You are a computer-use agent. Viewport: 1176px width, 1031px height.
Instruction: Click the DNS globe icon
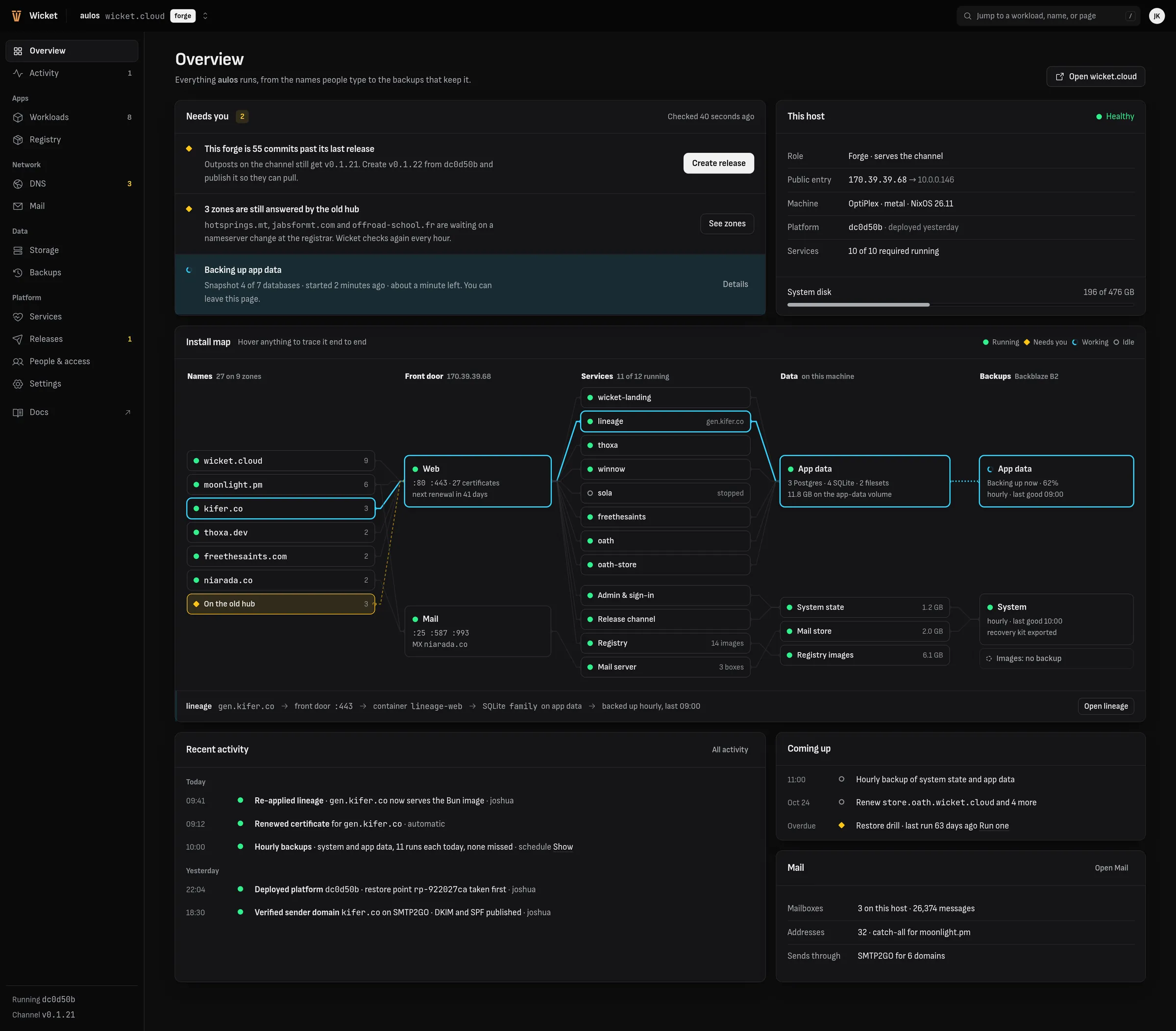18,184
